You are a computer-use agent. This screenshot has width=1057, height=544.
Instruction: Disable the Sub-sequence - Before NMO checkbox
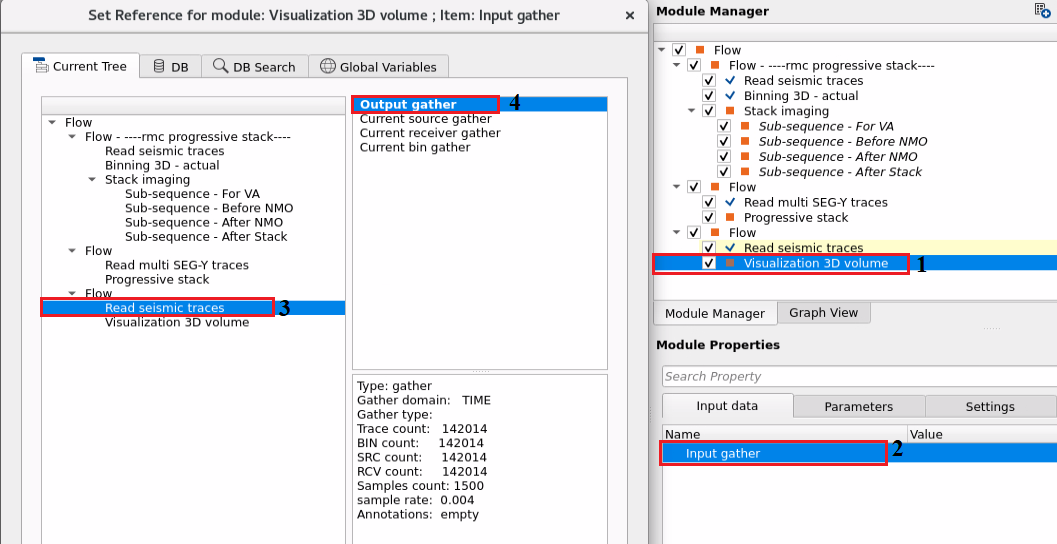[724, 142]
